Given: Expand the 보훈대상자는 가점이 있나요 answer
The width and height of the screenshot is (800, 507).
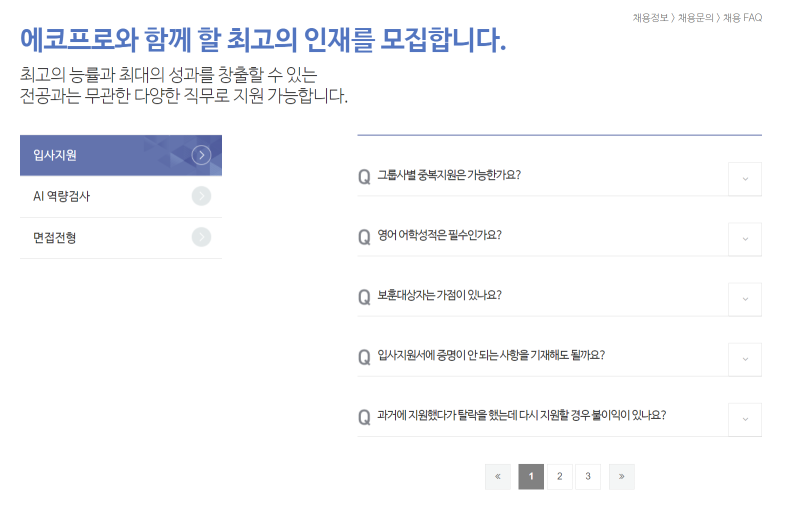Looking at the screenshot, I should (x=745, y=299).
